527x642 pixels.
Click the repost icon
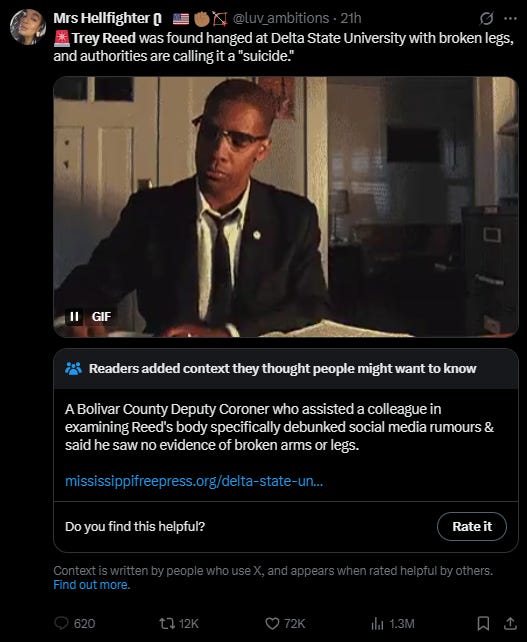point(166,624)
